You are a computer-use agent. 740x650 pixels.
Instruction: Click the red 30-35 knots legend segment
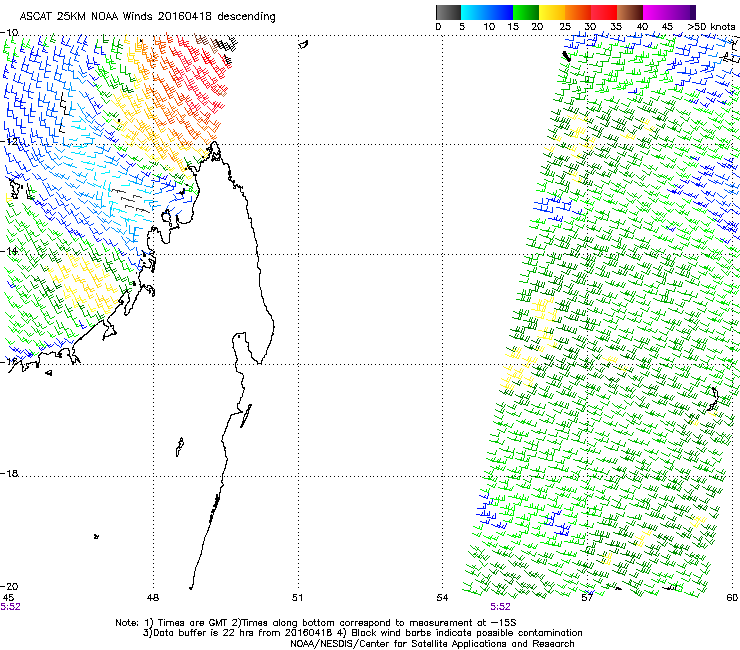click(x=604, y=12)
